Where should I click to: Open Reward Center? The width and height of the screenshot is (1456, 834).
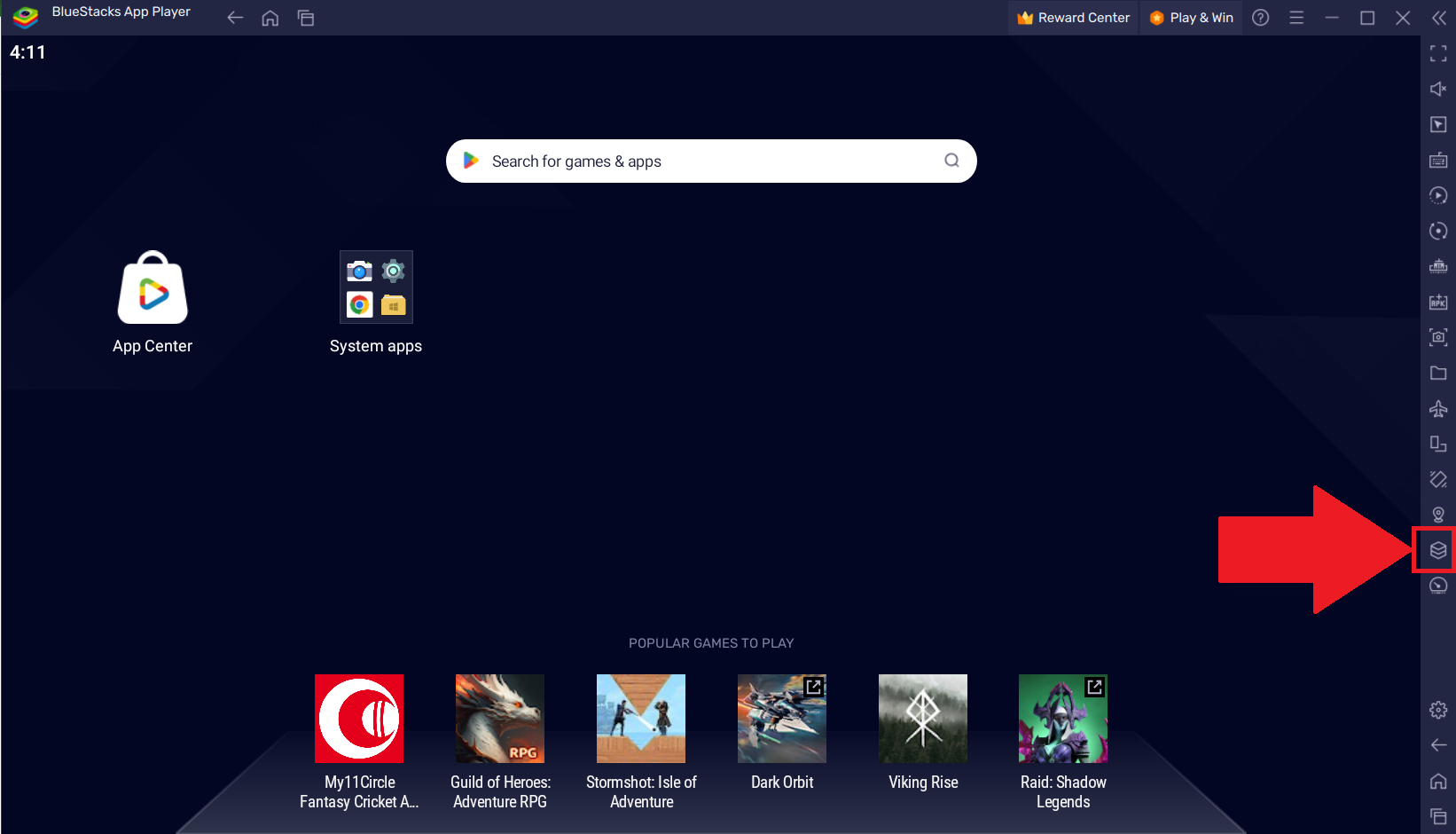coord(1073,18)
